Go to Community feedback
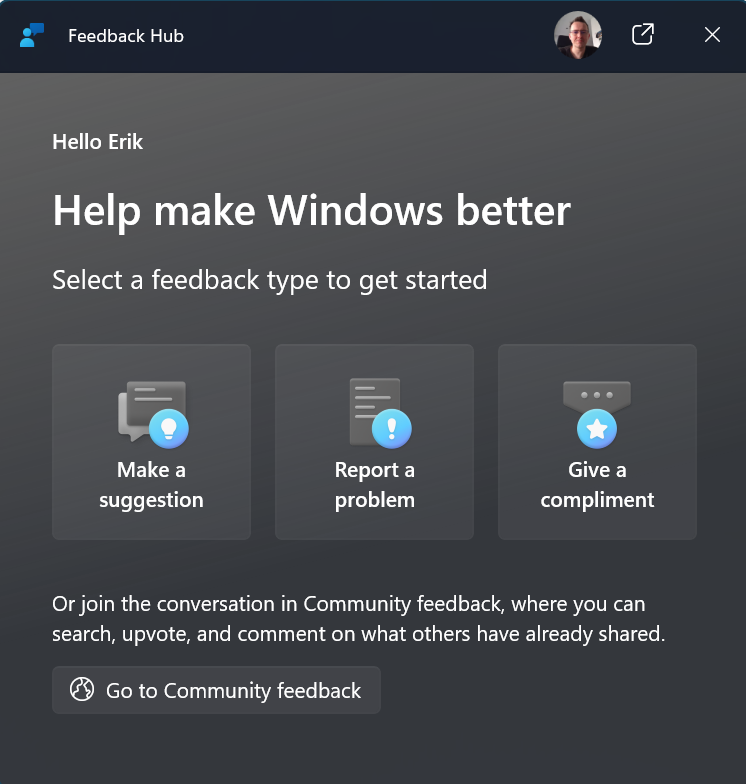The height and width of the screenshot is (784, 746). pos(233,690)
